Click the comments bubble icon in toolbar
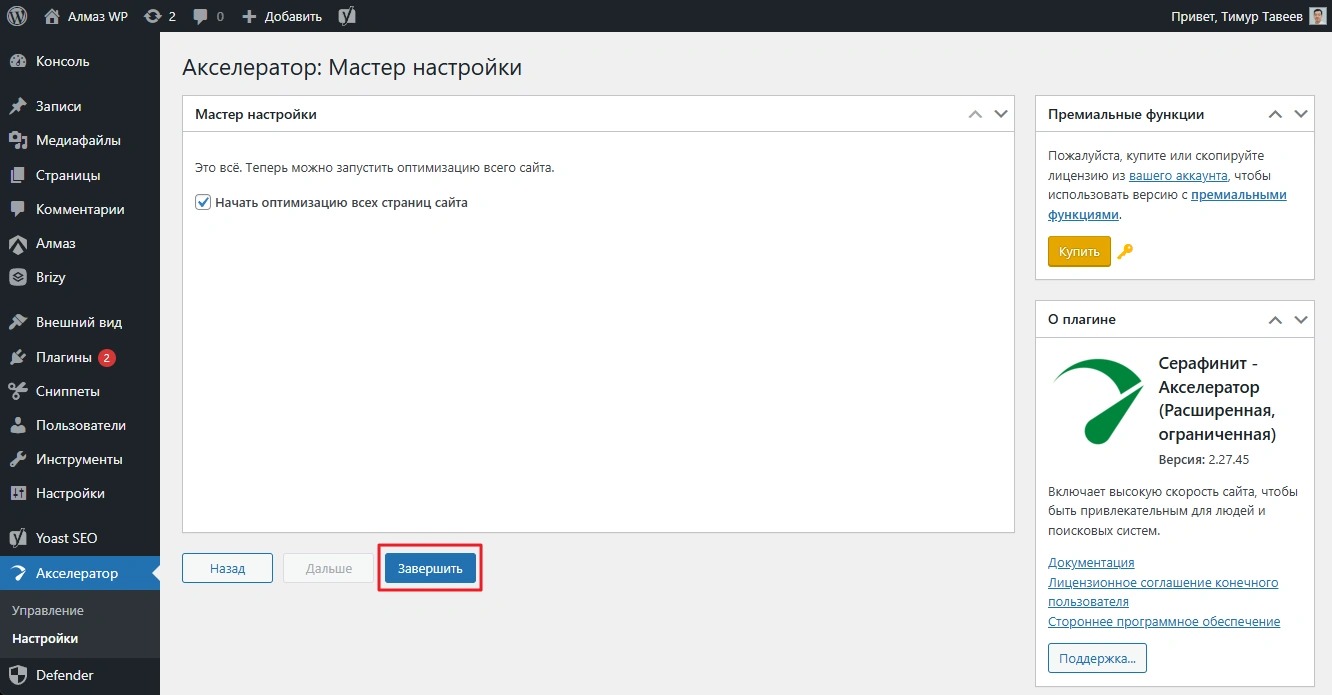The image size is (1332, 695). (201, 16)
